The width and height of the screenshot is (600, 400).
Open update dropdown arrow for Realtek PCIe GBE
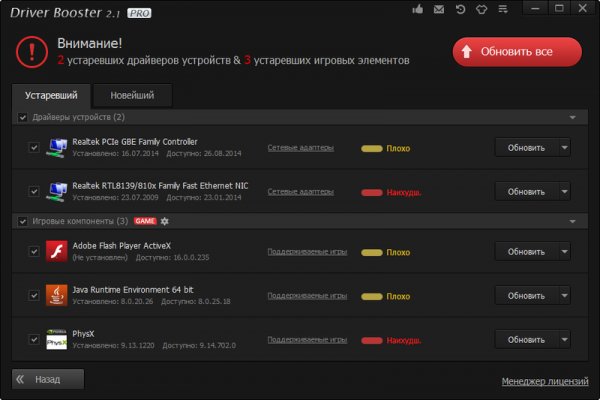click(x=564, y=148)
